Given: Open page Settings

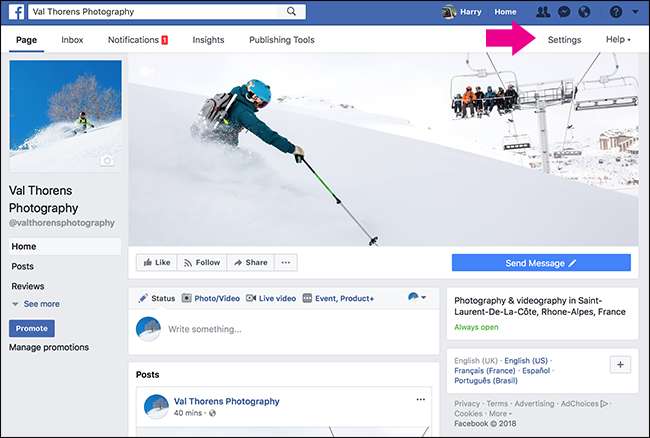Looking at the screenshot, I should pos(564,40).
